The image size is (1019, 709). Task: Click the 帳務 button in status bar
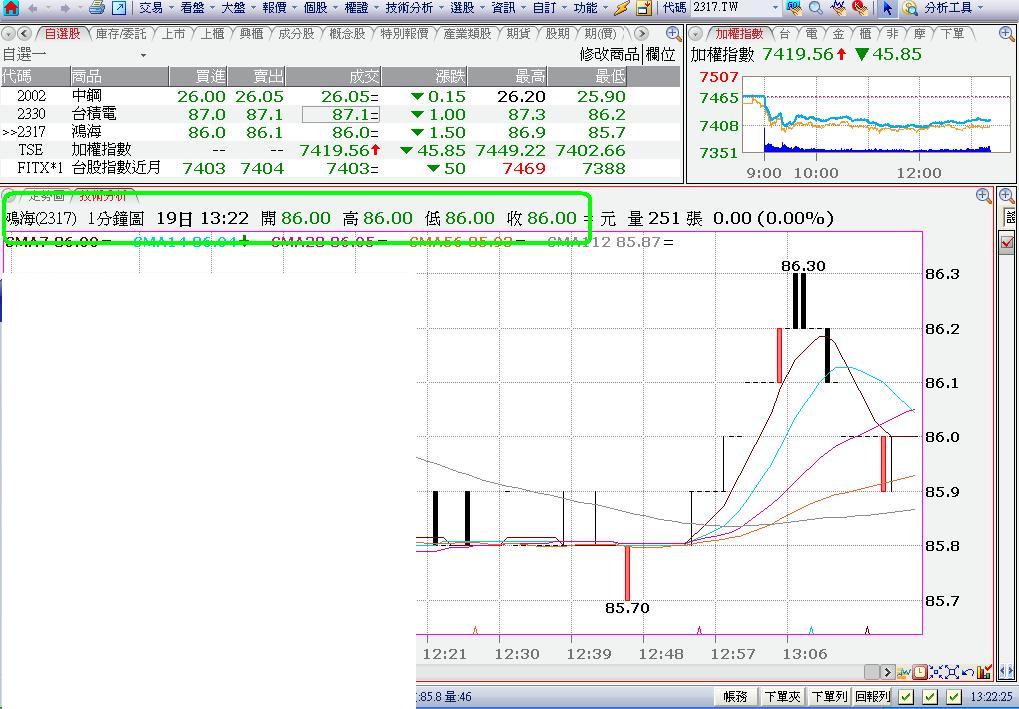pos(734,697)
